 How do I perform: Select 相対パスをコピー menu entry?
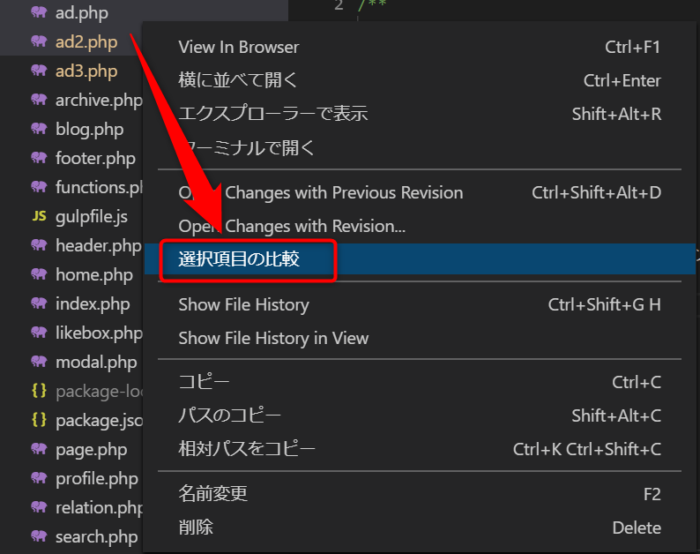(x=247, y=449)
